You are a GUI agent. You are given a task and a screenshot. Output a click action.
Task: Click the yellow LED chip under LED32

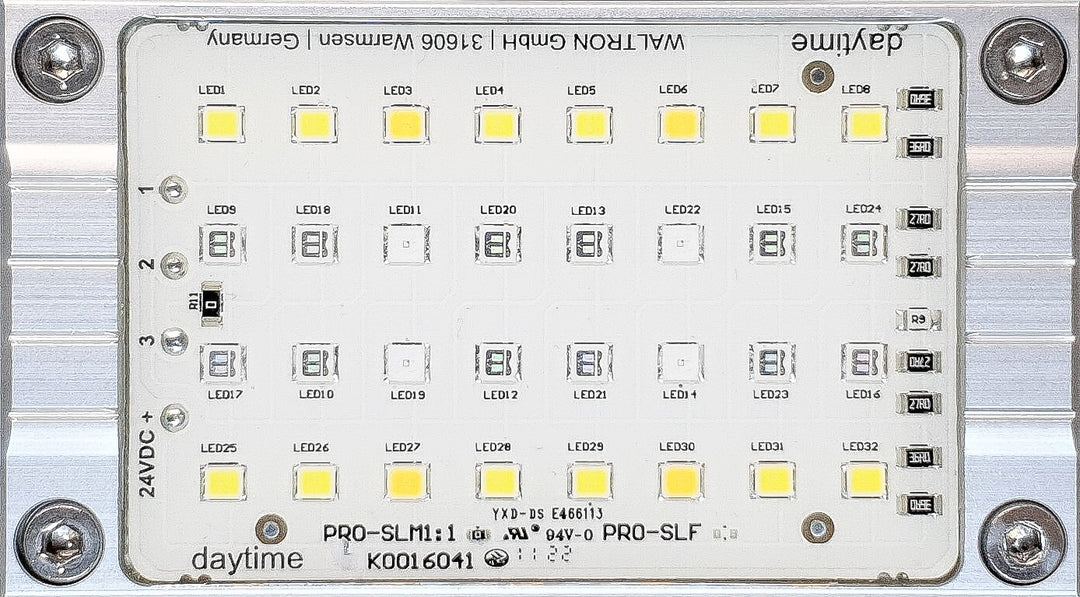tap(864, 481)
